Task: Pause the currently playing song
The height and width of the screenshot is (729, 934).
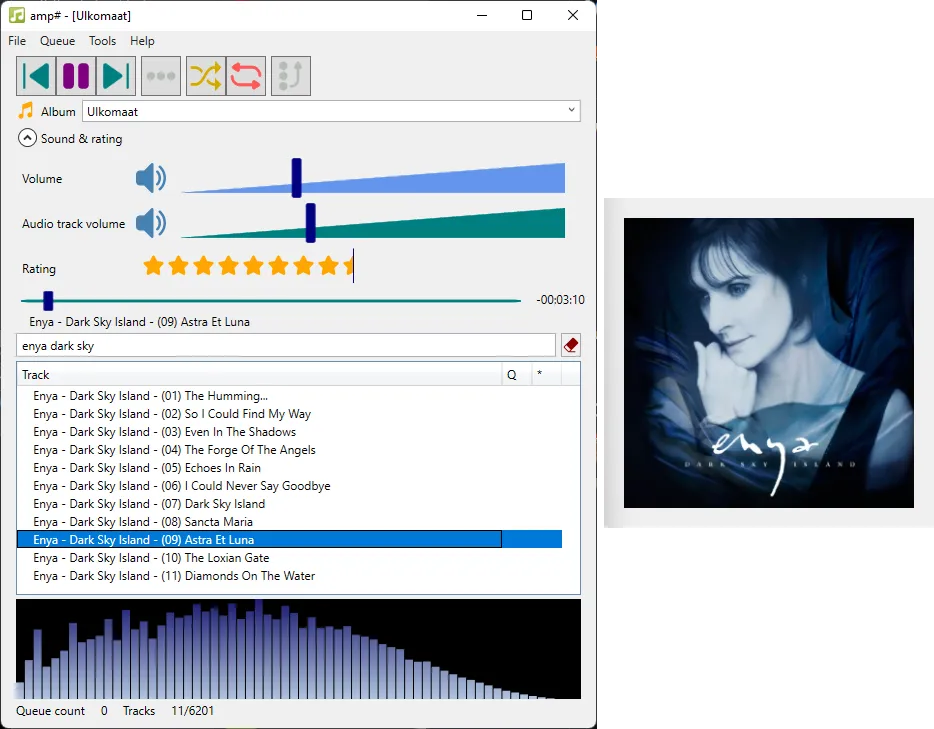Action: tap(76, 75)
